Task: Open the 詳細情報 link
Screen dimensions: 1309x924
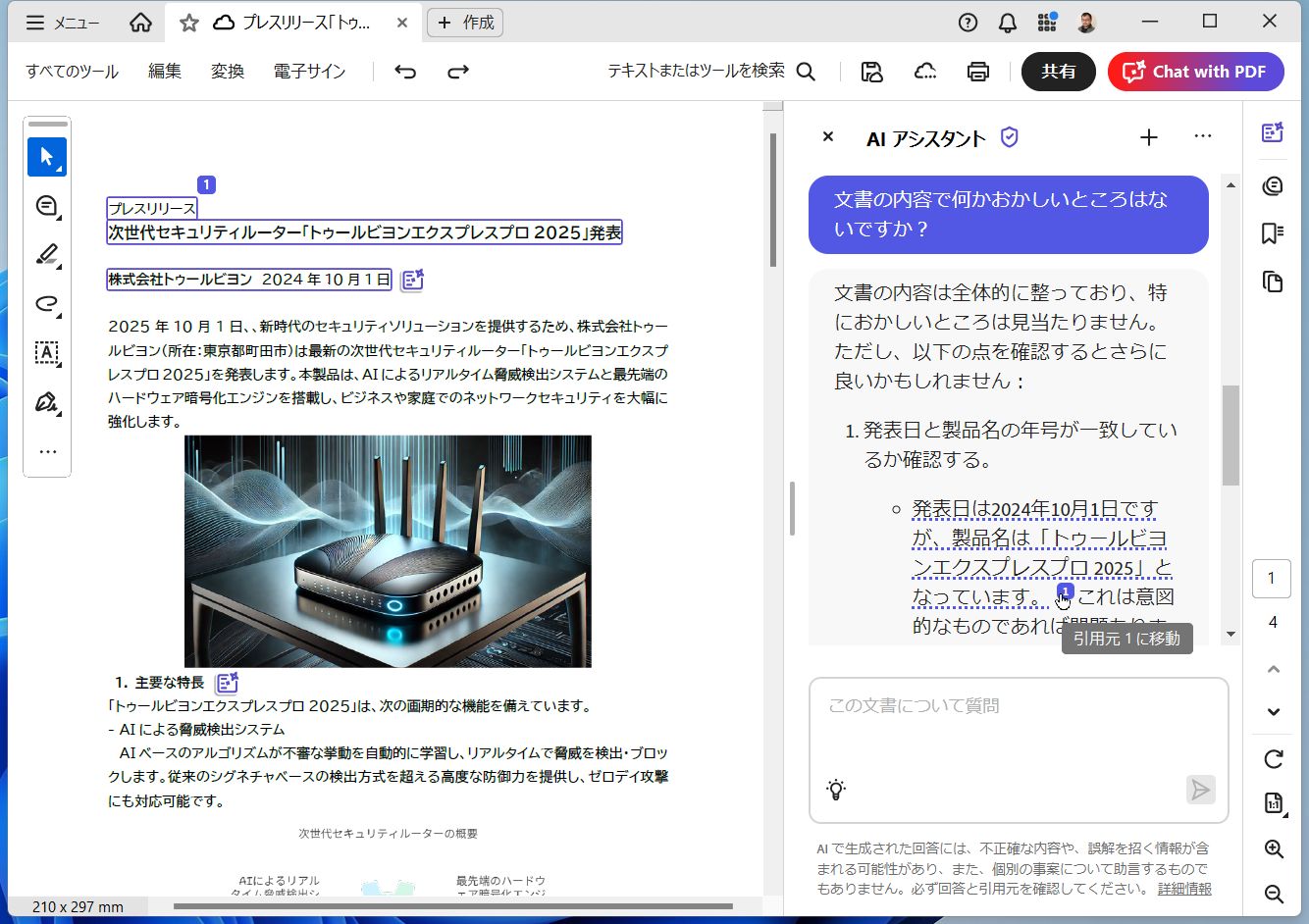Action: [x=1184, y=889]
